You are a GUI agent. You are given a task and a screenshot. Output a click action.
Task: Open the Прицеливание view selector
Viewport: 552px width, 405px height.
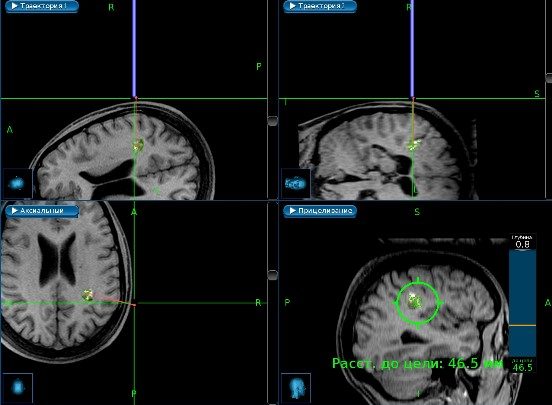[x=320, y=211]
